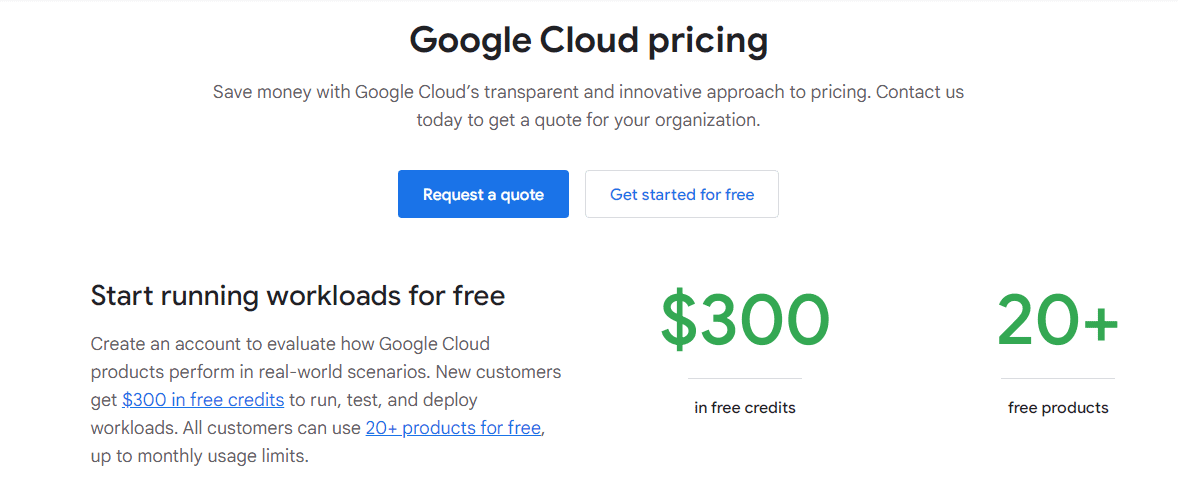This screenshot has width=1178, height=503.
Task: Select the Start running workloads for free heading
Action: point(297,296)
